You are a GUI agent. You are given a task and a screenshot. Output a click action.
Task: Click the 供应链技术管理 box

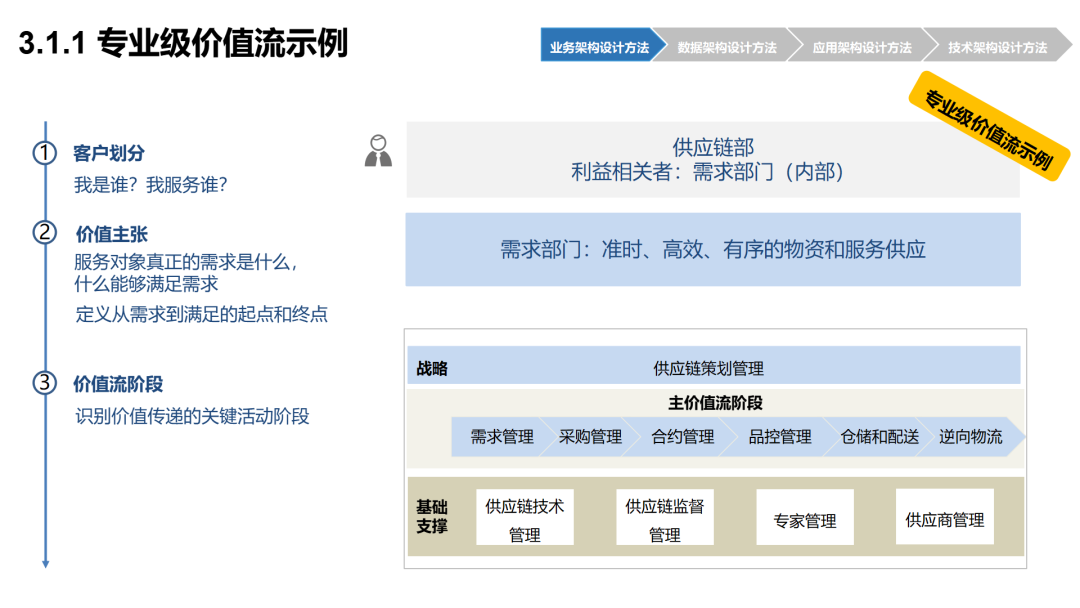525,518
